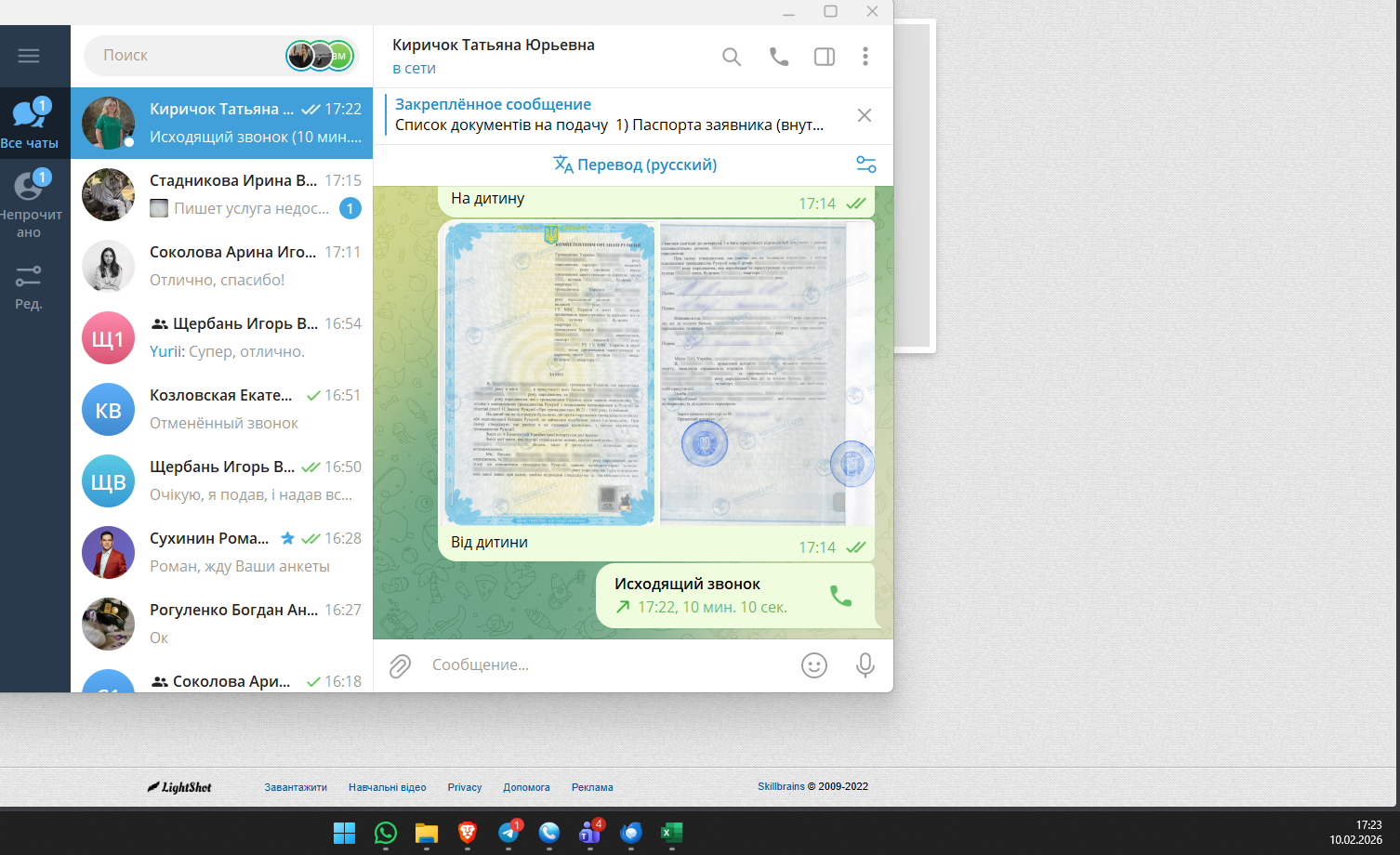Screen dimensions: 1400x855
Task: Attach a file with the paperclip icon
Action: click(400, 665)
